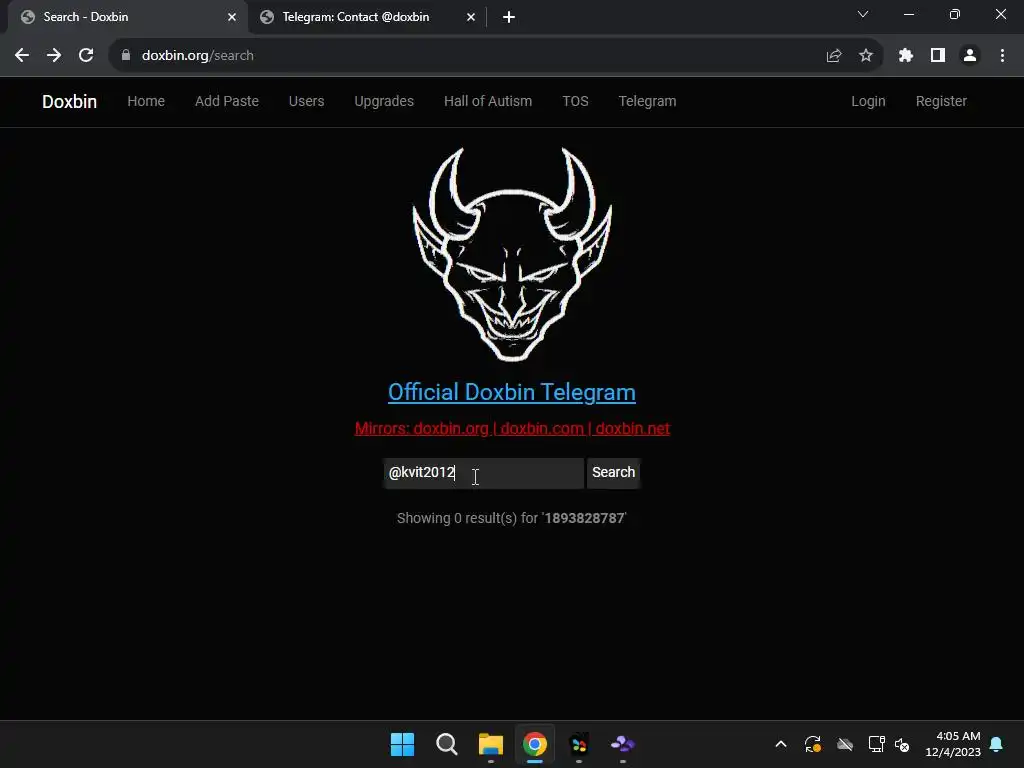Reload the Doxbin search page

(x=86, y=56)
